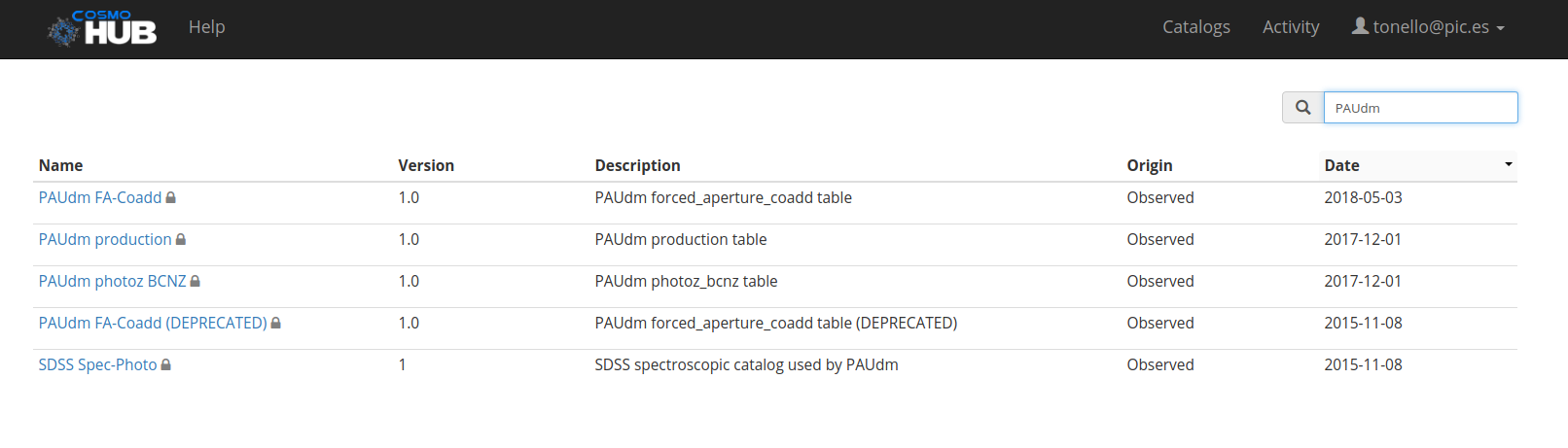This screenshot has width=1568, height=448.
Task: Click the magnifying glass search icon
Action: 1302,108
